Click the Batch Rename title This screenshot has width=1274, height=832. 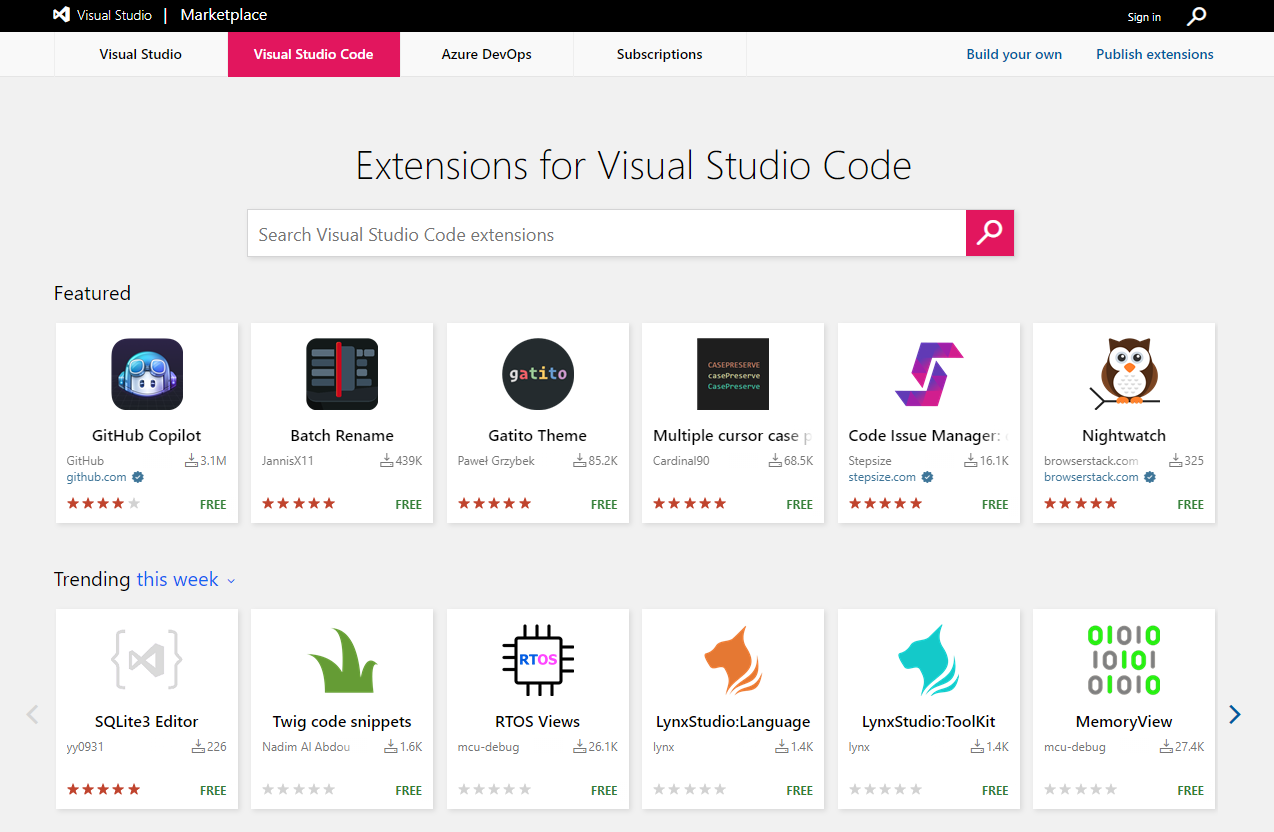(x=342, y=436)
